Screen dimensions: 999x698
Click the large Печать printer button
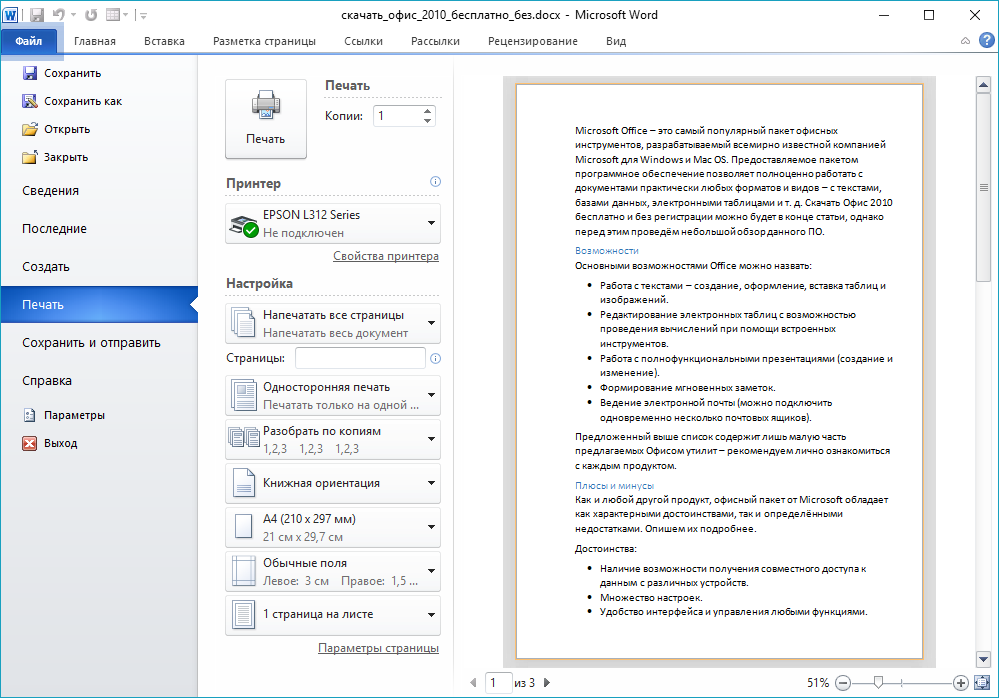[x=266, y=119]
